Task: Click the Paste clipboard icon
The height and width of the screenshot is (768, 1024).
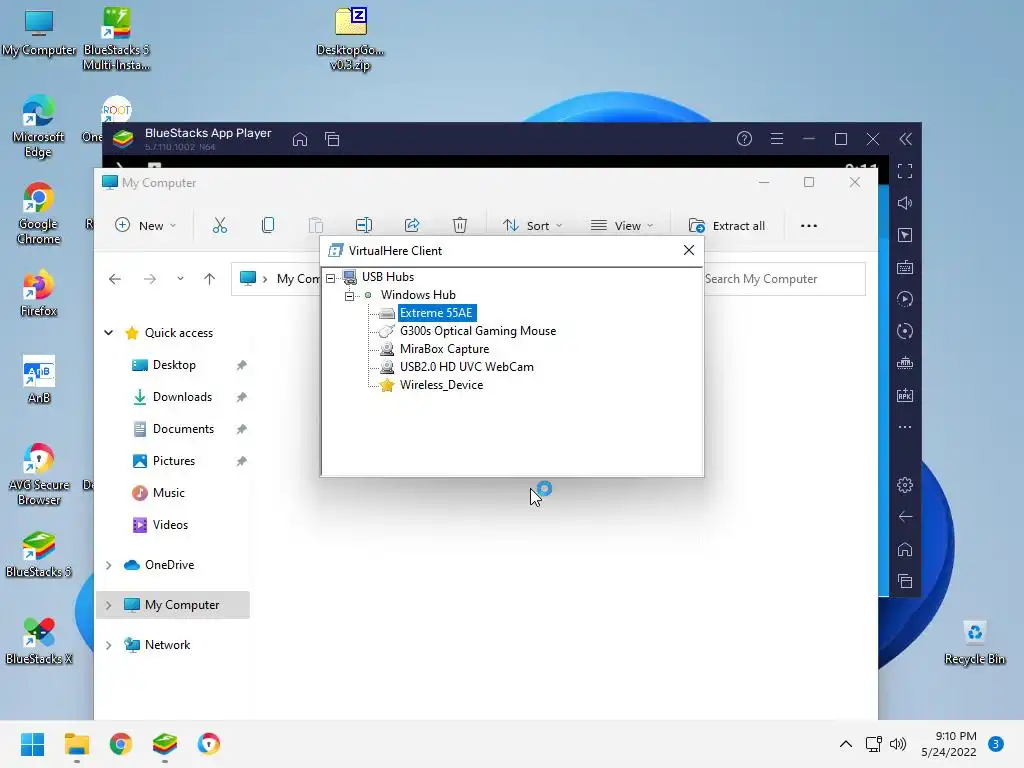Action: 315,225
